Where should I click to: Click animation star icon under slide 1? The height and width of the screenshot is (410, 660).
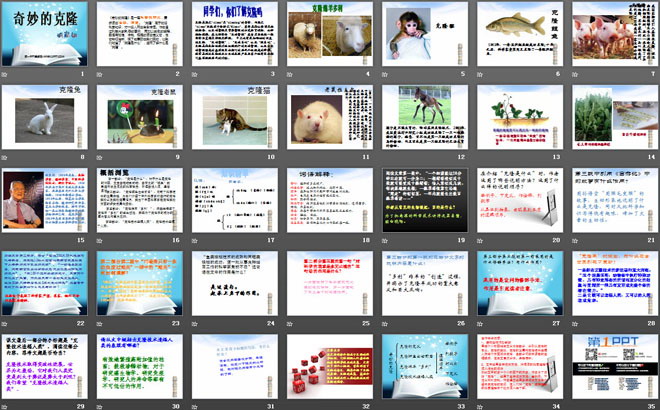[x=5, y=75]
